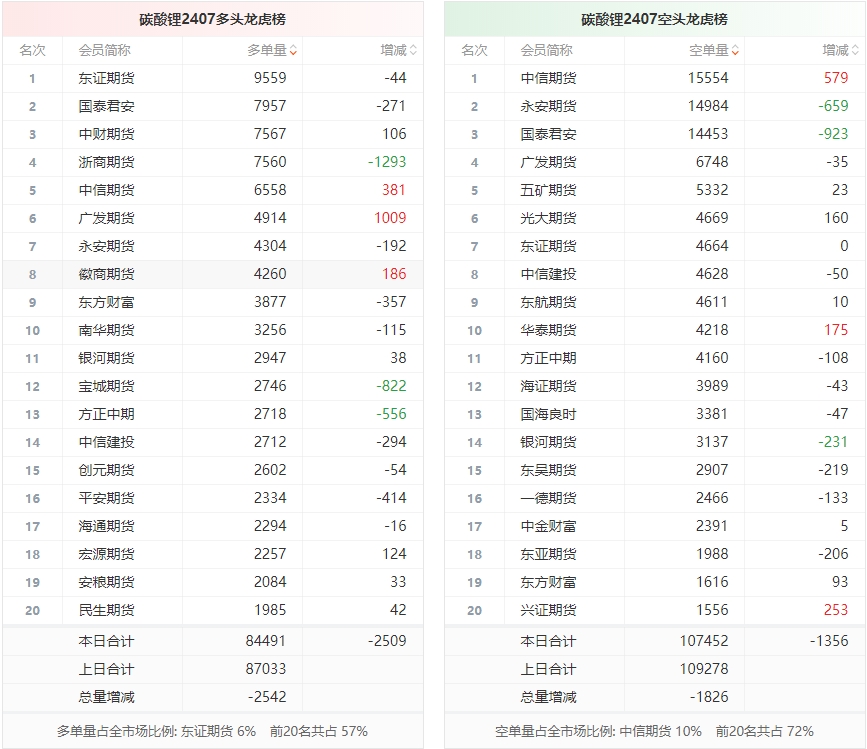Click the 碳酸锂2407多头龙虎榜 title
Image resolution: width=867 pixels, height=749 pixels.
tap(212, 19)
